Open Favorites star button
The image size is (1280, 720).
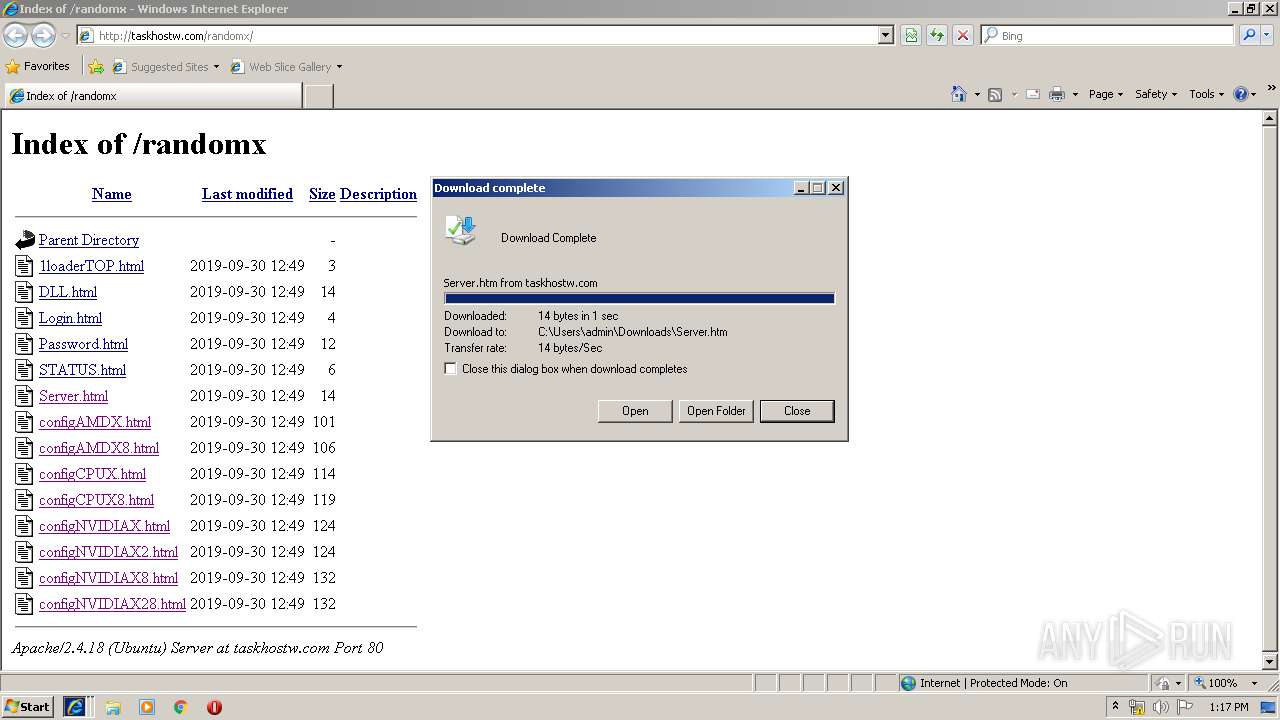(37, 66)
